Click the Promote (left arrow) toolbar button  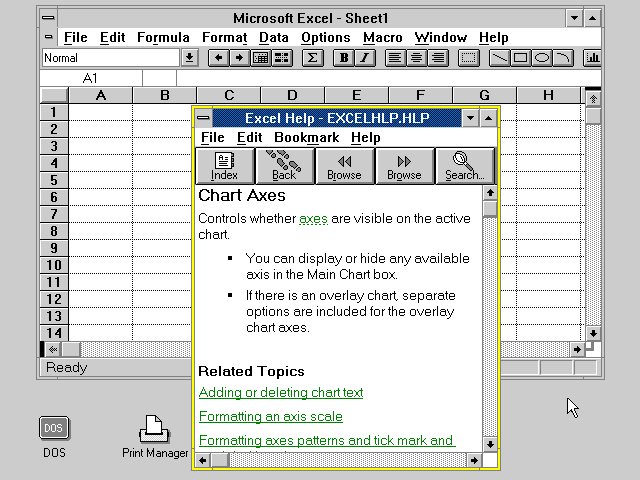coord(218,58)
